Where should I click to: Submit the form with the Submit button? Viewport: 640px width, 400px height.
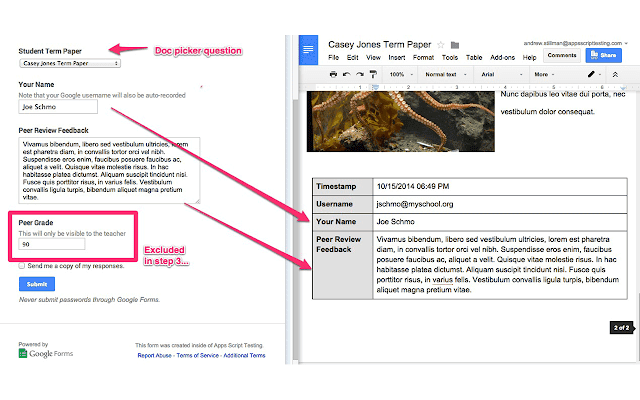click(37, 284)
